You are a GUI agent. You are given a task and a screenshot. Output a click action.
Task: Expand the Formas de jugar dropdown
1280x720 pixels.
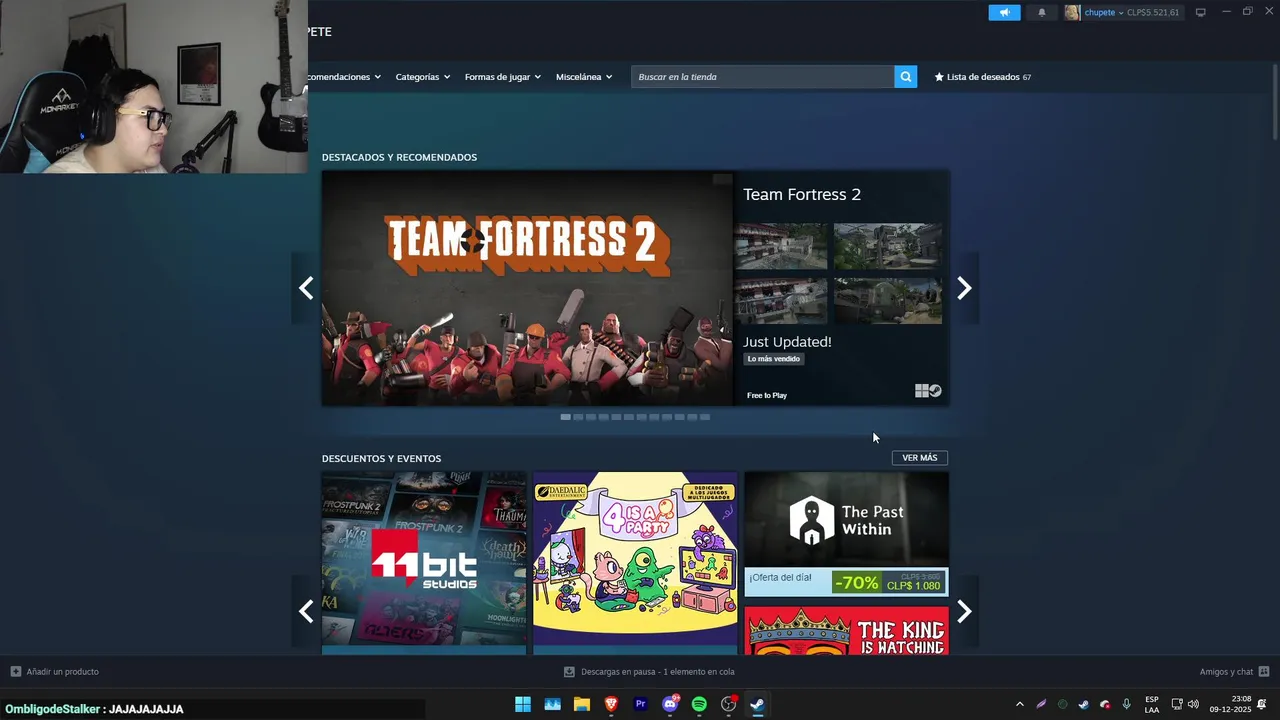pos(502,77)
